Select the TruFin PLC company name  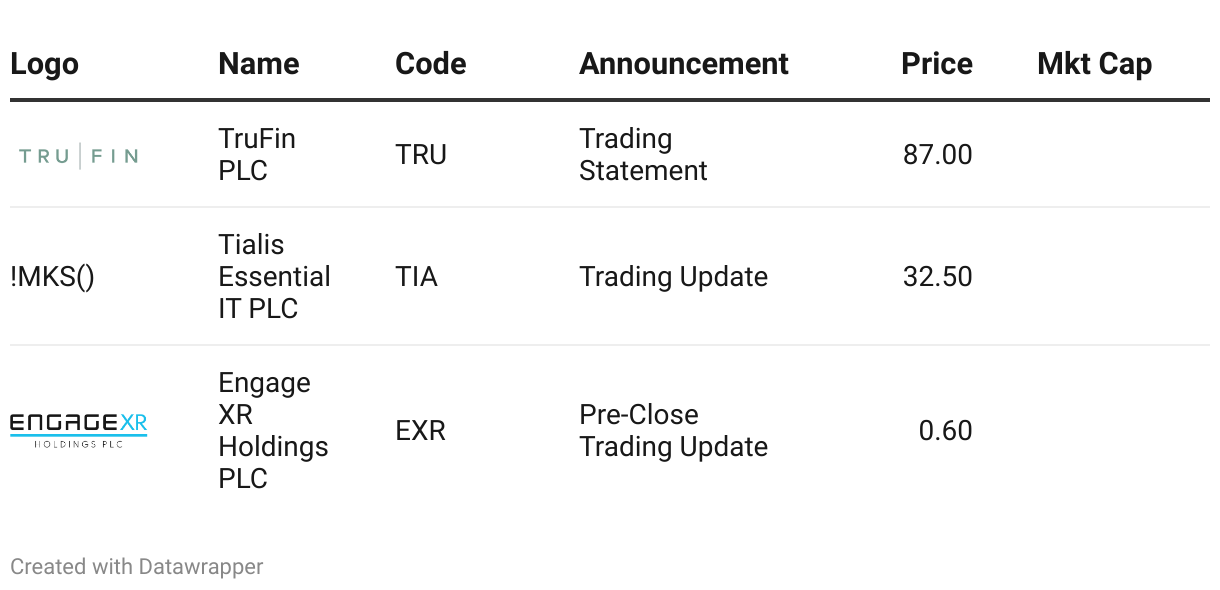[x=257, y=155]
